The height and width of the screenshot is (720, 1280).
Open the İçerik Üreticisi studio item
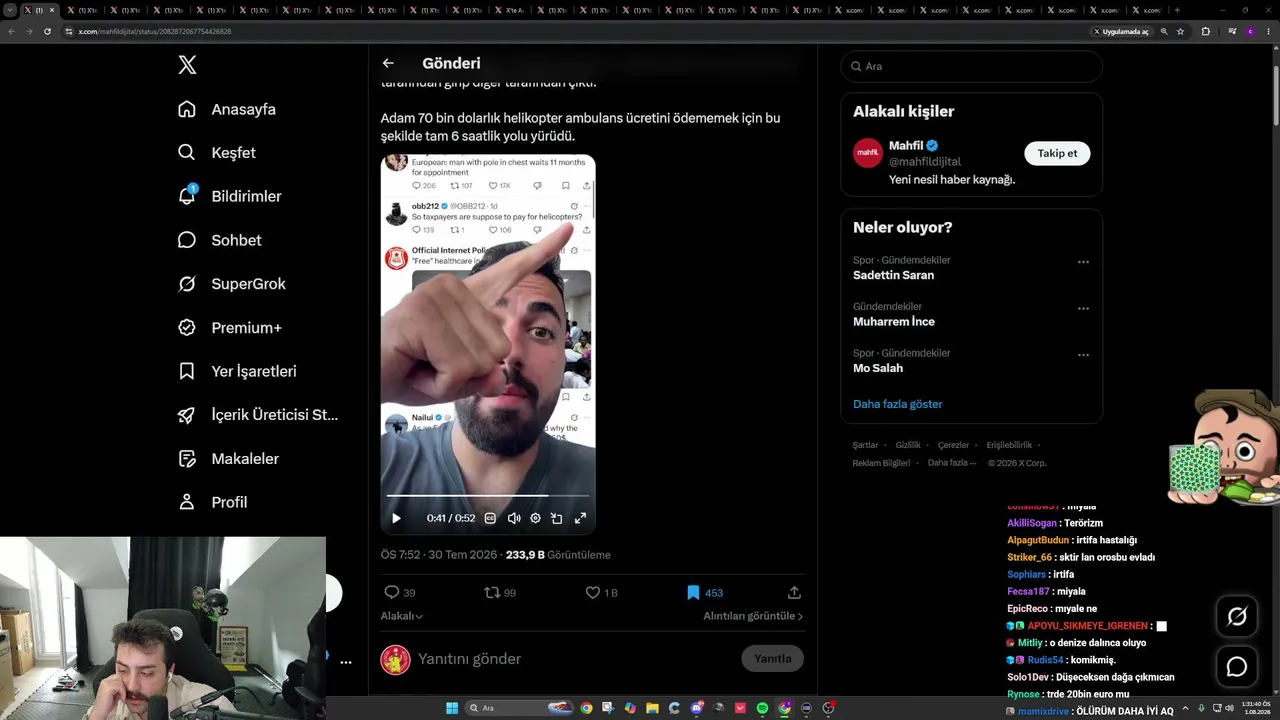(258, 415)
